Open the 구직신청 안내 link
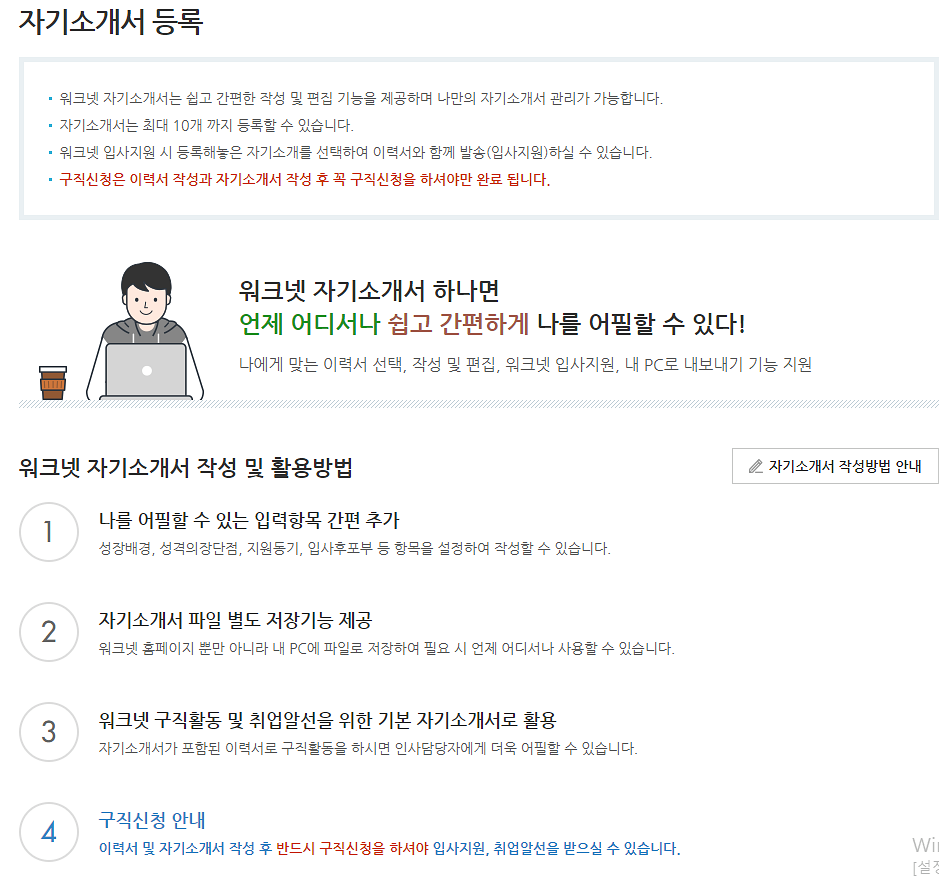 point(152,820)
